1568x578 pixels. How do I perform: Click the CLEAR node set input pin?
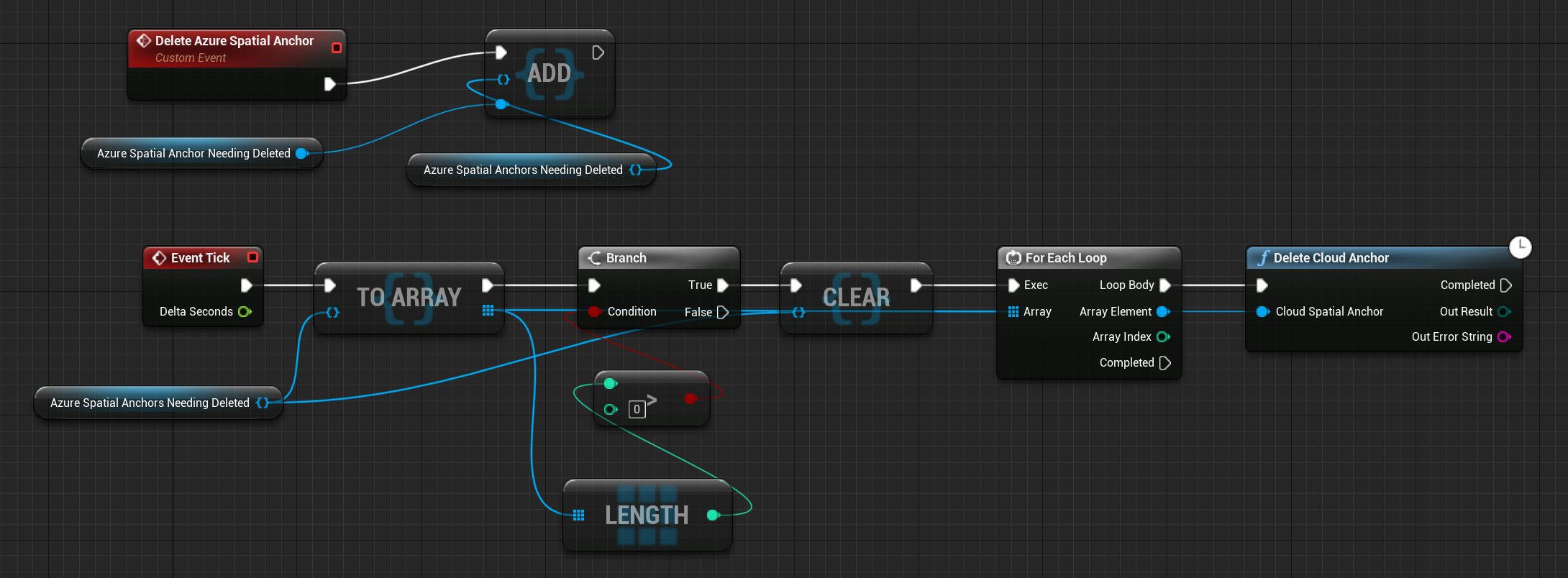tap(798, 312)
